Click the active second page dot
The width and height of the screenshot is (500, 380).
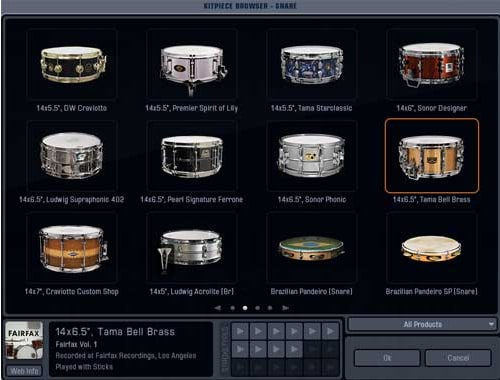pos(245,308)
